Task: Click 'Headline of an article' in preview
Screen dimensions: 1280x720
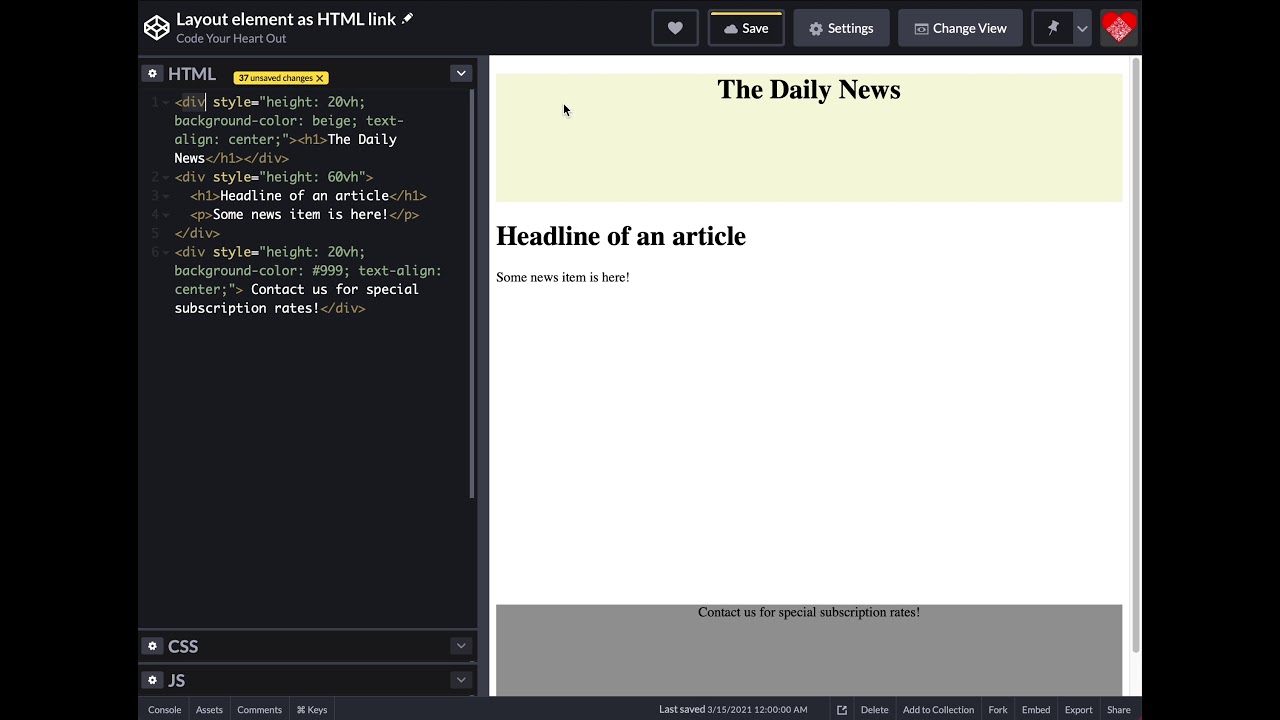Action: [621, 236]
